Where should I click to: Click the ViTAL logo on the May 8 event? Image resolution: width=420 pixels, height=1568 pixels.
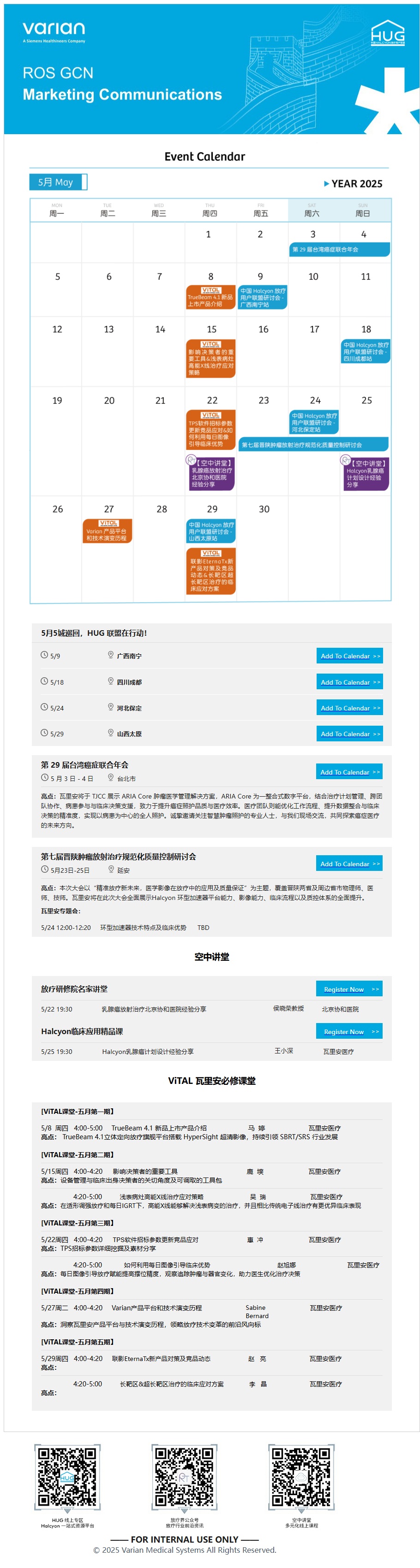point(211,290)
